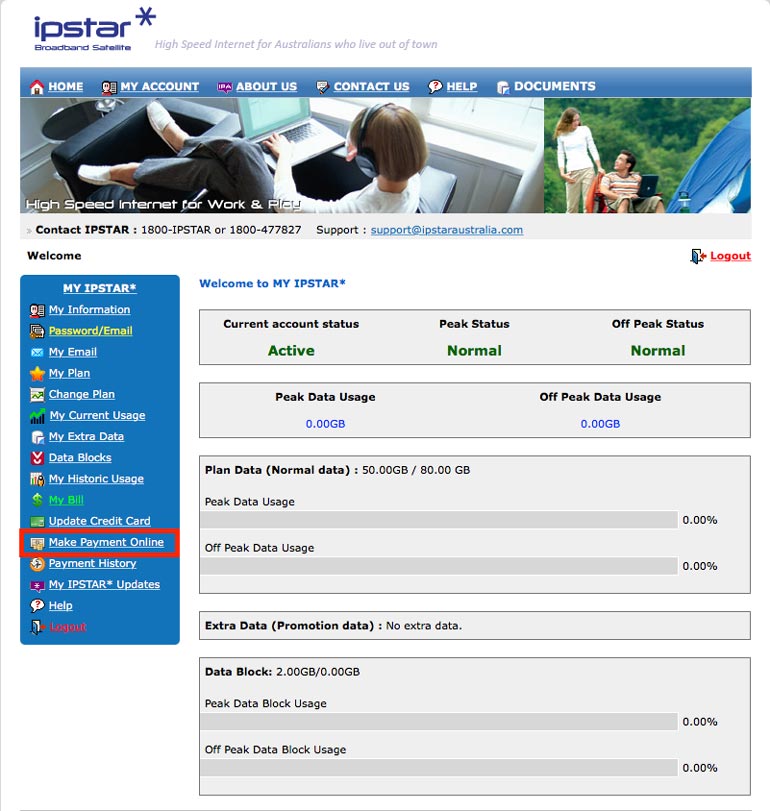This screenshot has width=770, height=811.
Task: Click the top-right Logout link
Action: [730, 256]
